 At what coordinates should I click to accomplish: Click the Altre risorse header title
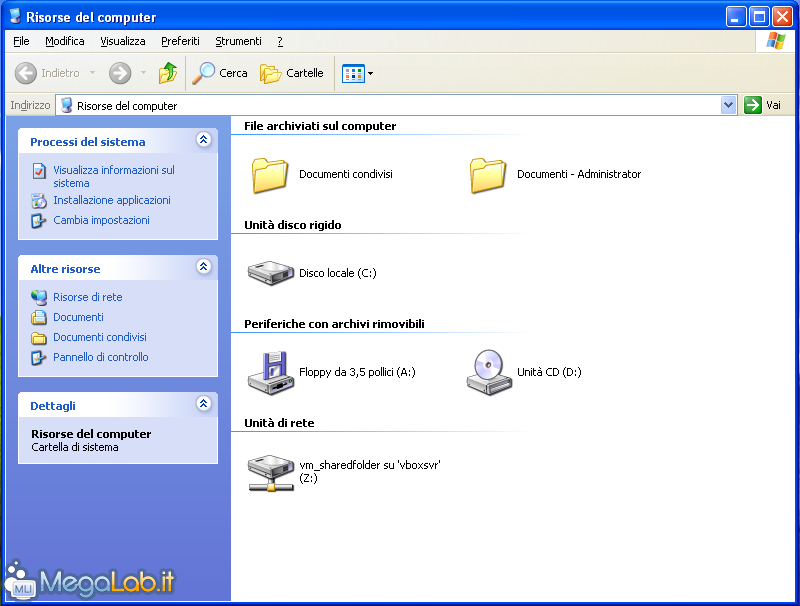pyautogui.click(x=65, y=269)
